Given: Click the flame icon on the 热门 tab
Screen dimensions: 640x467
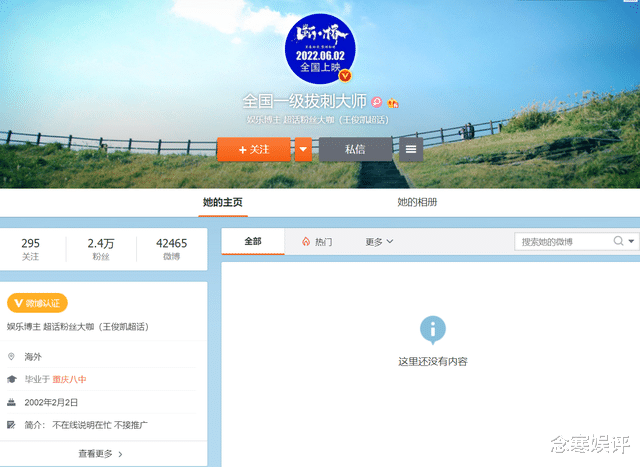Looking at the screenshot, I should tap(306, 242).
